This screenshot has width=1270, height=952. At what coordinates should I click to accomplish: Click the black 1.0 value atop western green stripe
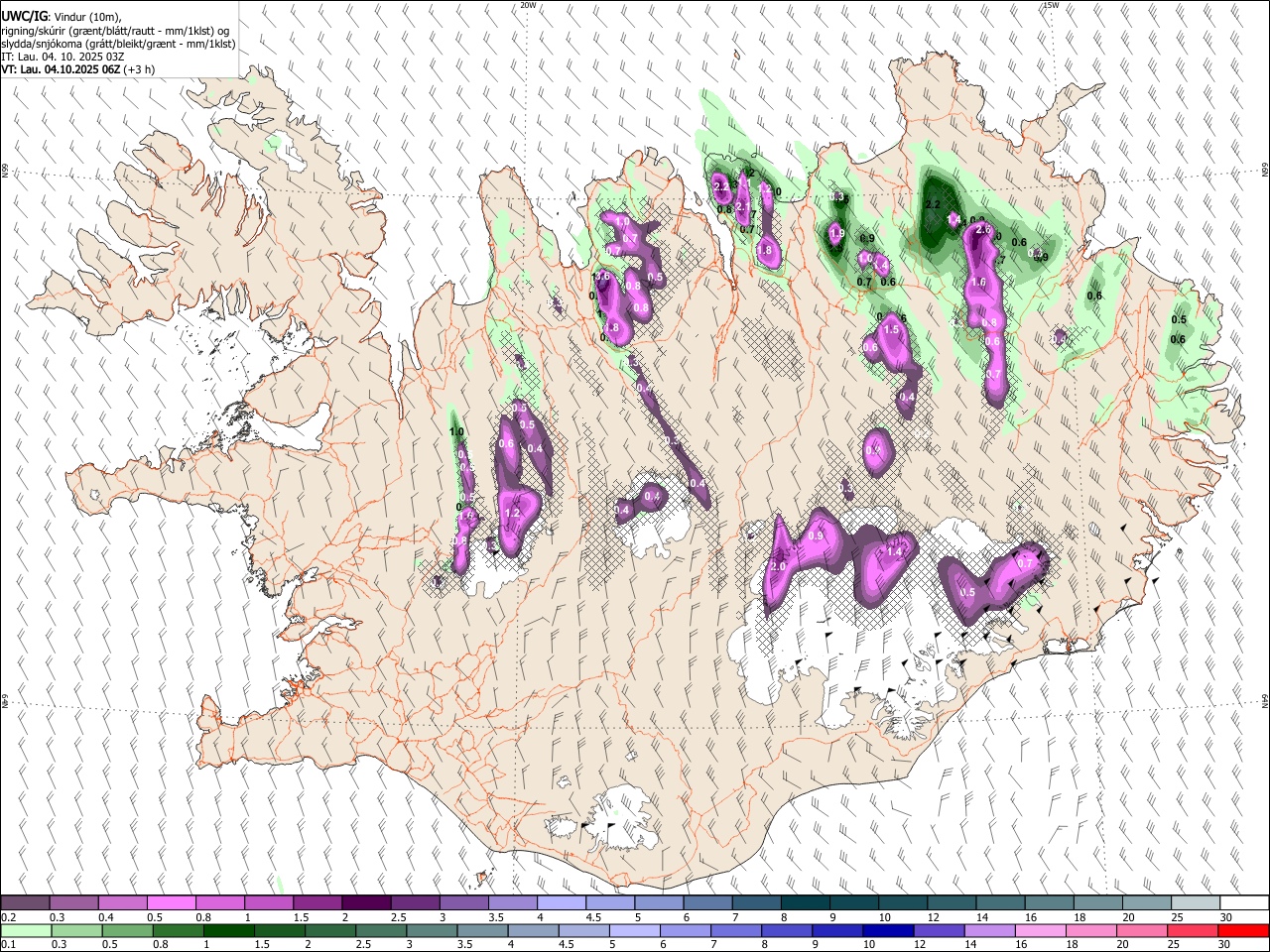click(456, 432)
